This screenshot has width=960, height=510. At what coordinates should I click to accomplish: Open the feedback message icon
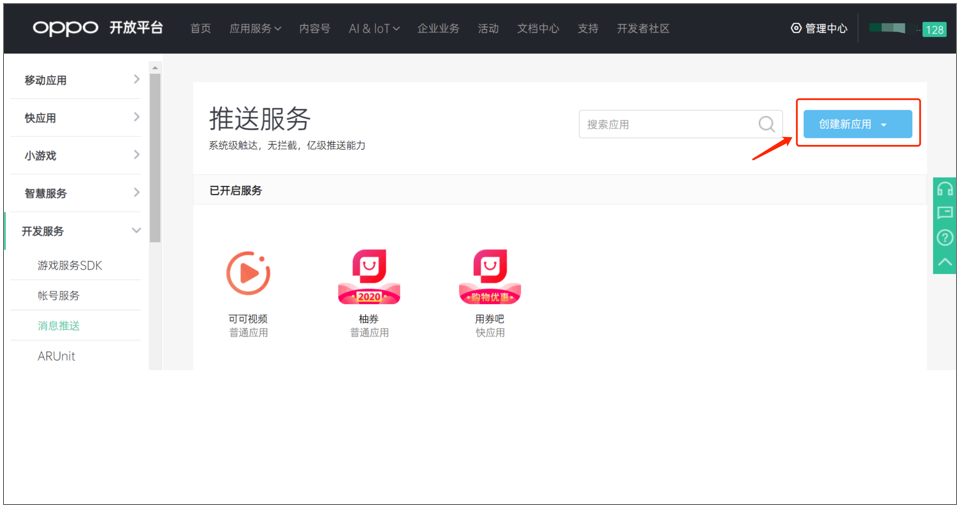pyautogui.click(x=944, y=213)
